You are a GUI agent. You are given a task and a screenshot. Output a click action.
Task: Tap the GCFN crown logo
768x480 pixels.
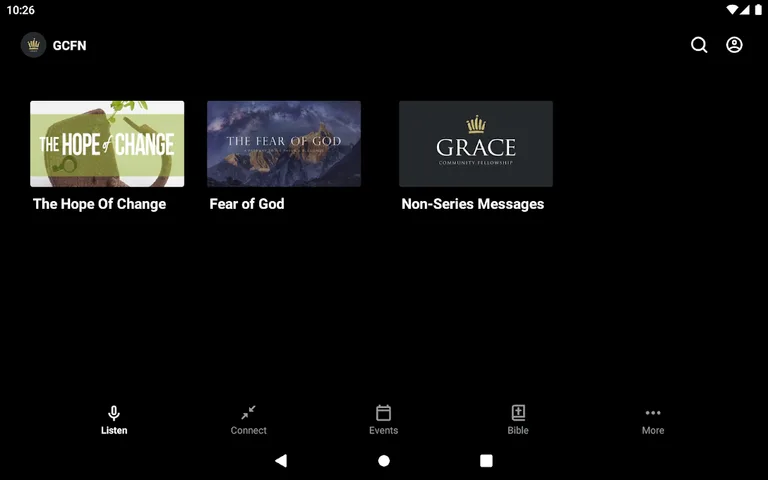click(34, 45)
